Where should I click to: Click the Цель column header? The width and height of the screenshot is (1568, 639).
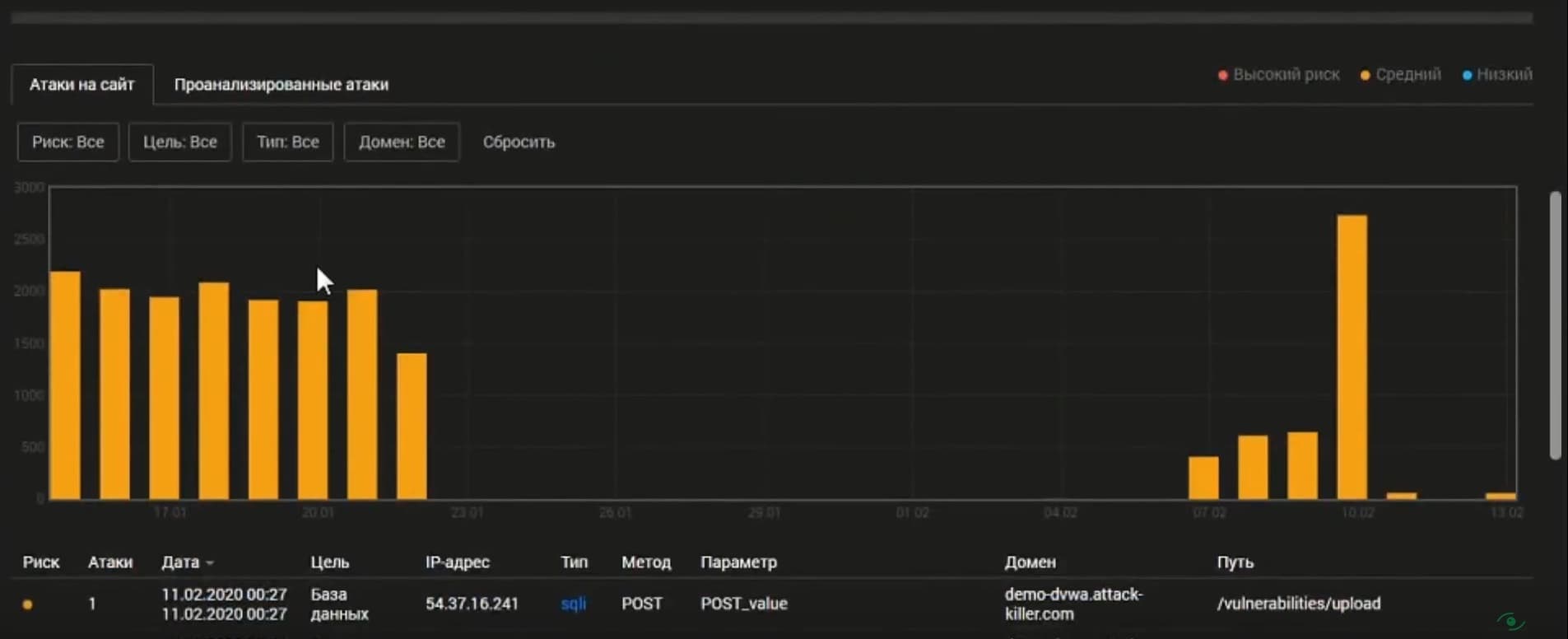tap(330, 562)
